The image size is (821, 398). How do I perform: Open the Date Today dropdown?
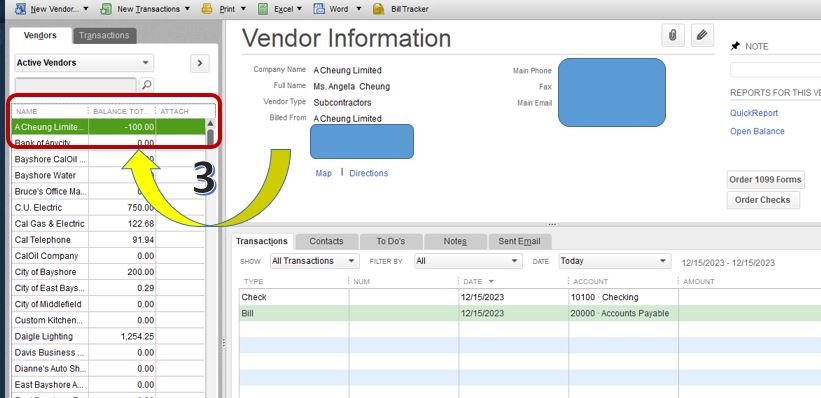pos(615,261)
